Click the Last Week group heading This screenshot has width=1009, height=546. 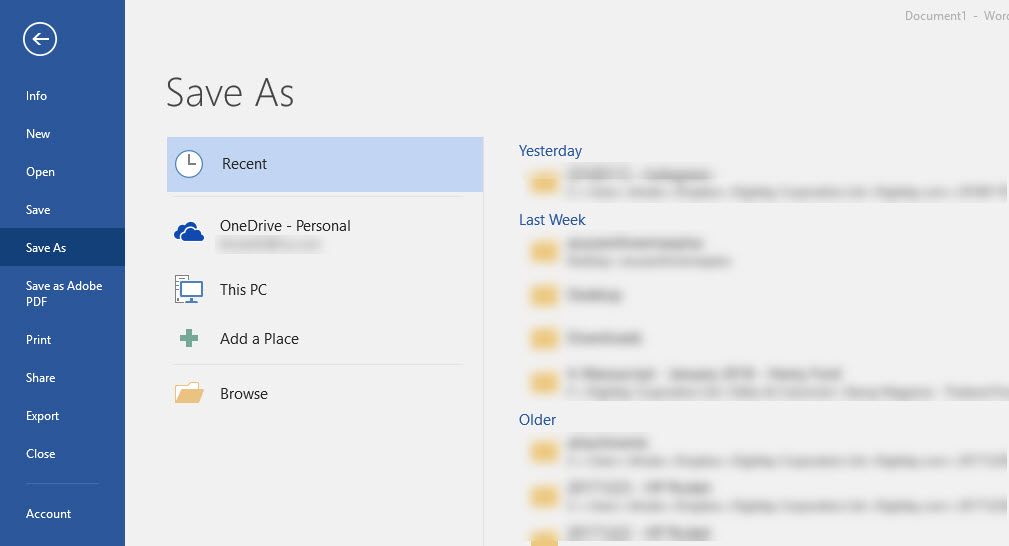pyautogui.click(x=552, y=220)
